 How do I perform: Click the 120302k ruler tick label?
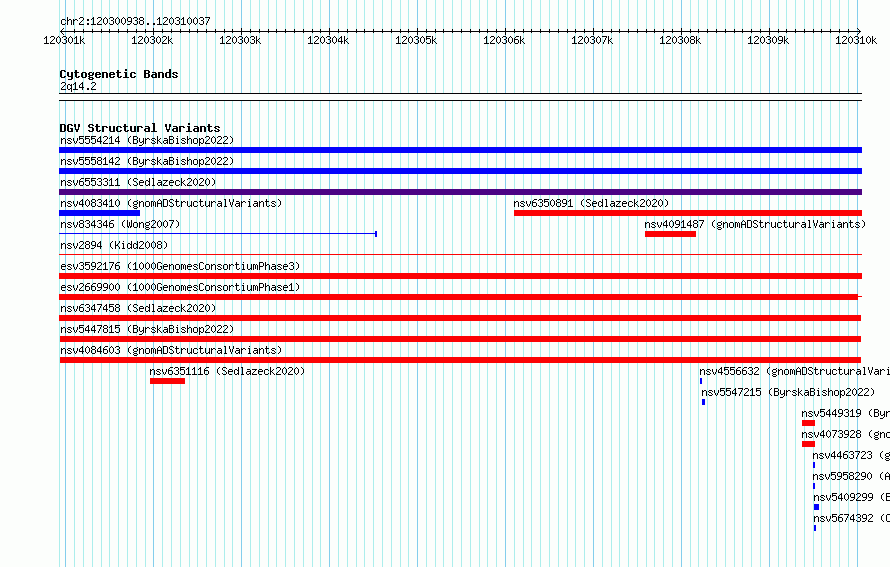(152, 40)
